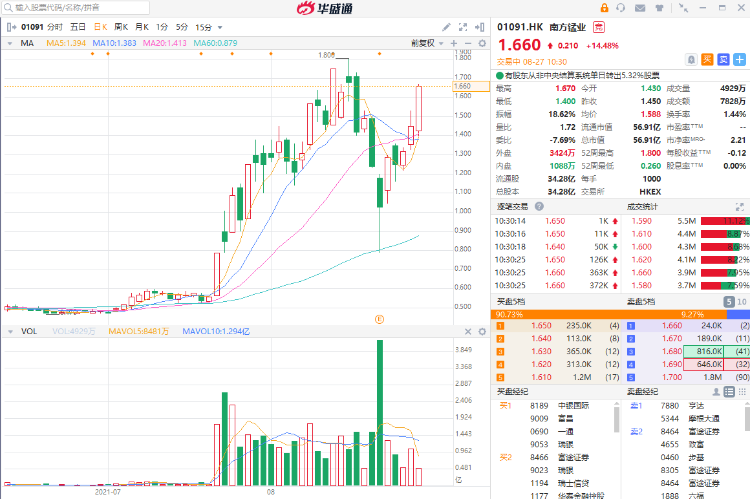
Task: Select the 日K daily candlestick tab
Action: click(x=100, y=27)
